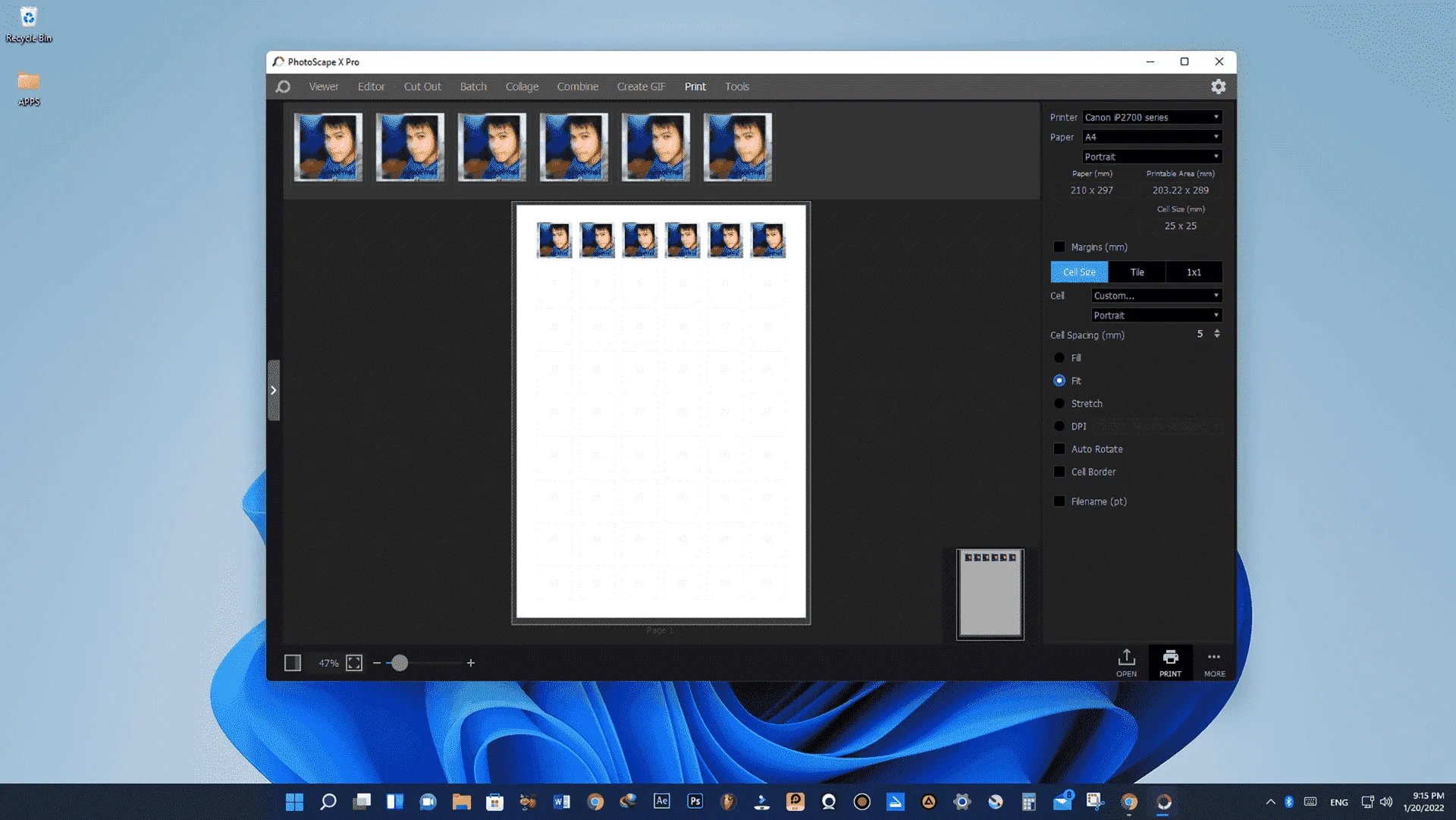Open settings gear in PhotoScape
This screenshot has height=820, width=1456.
click(x=1218, y=86)
